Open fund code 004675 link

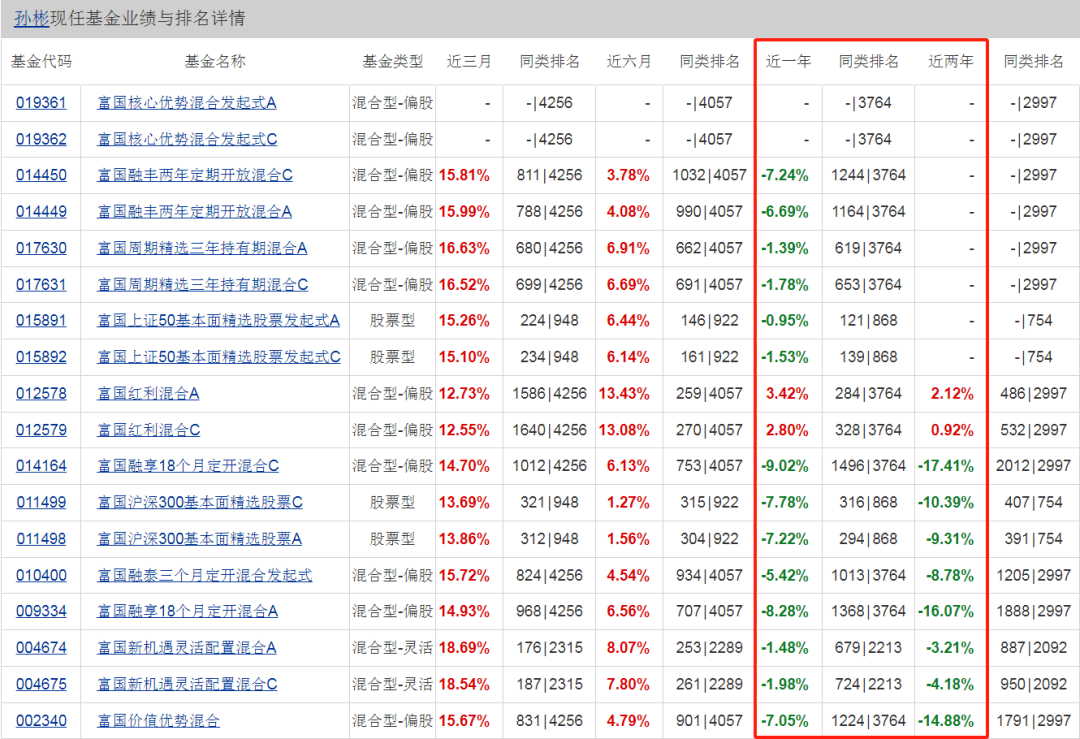41,684
